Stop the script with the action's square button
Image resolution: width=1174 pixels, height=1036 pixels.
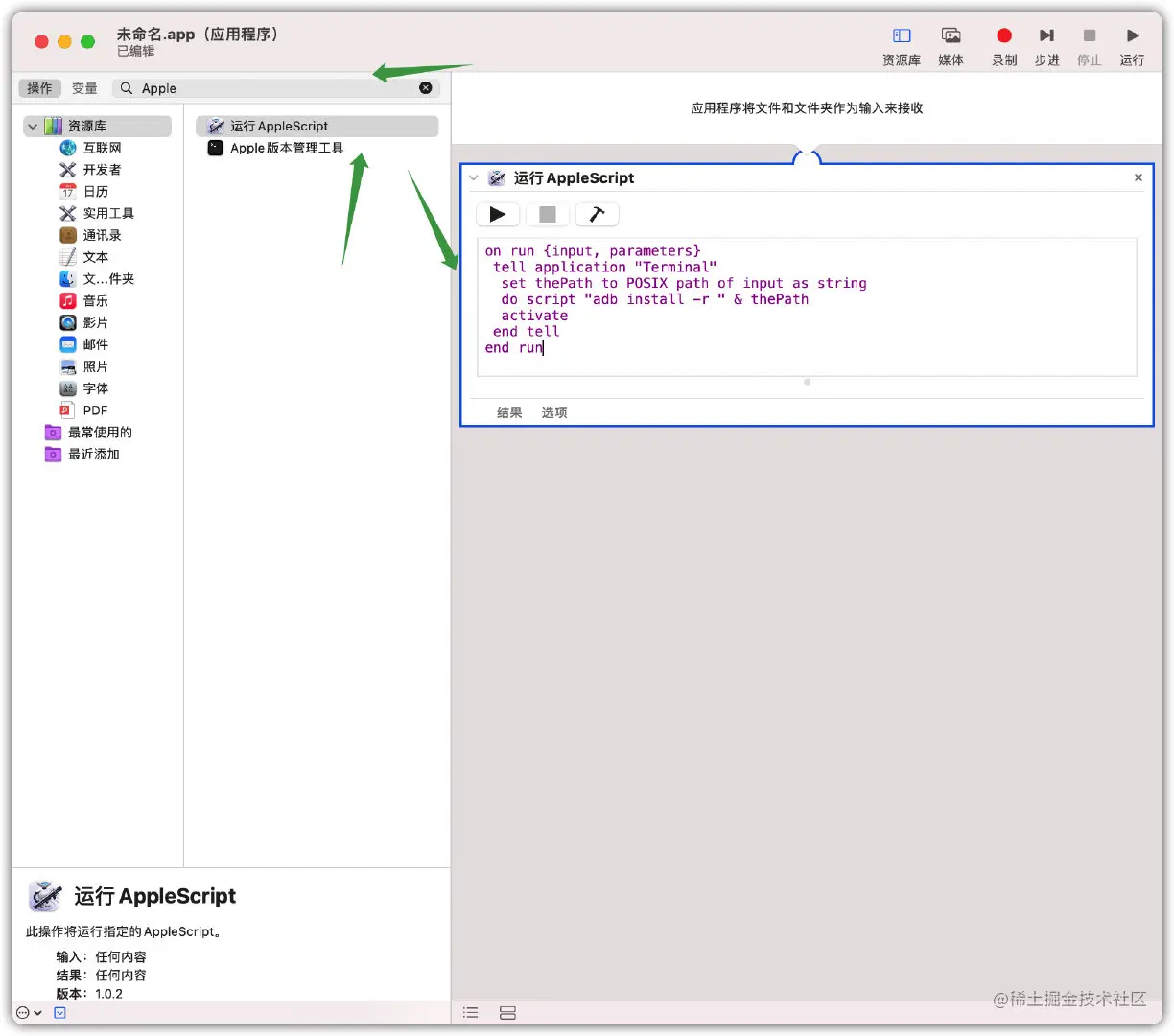pyautogui.click(x=548, y=215)
